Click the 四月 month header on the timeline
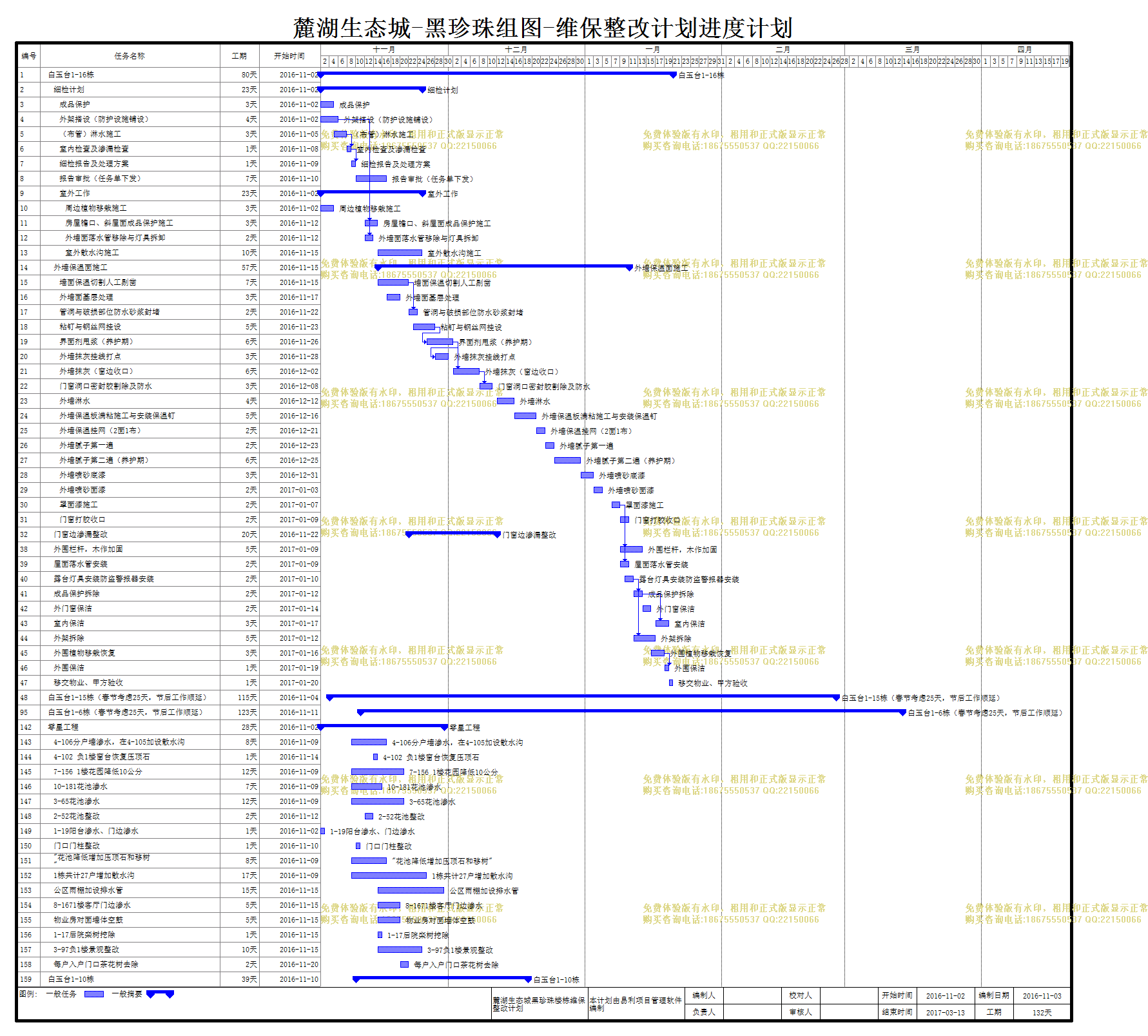1148x1036 pixels. tap(1025, 50)
